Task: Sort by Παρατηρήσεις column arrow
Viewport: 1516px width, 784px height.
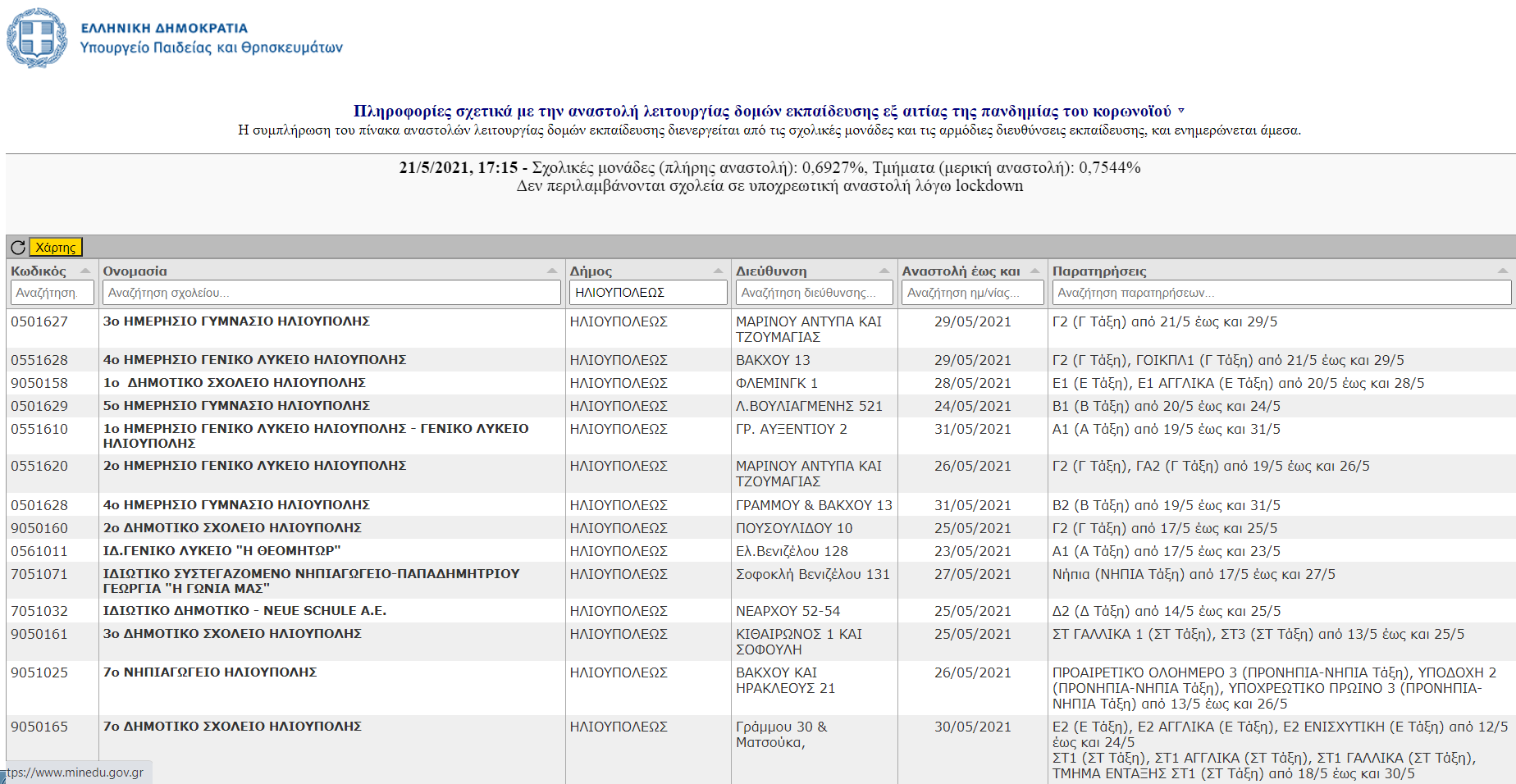Action: pos(1503,271)
